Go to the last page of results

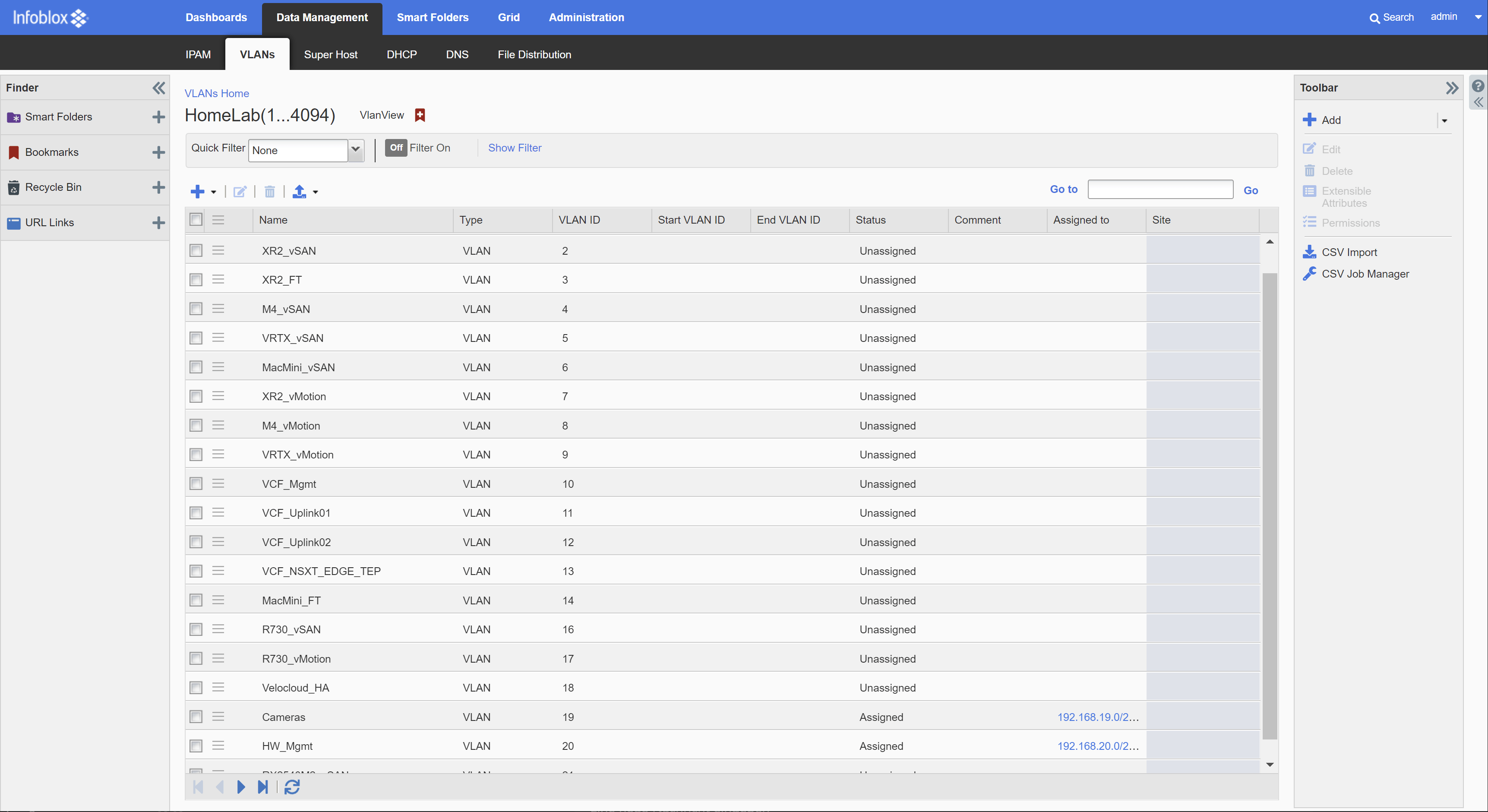263,787
